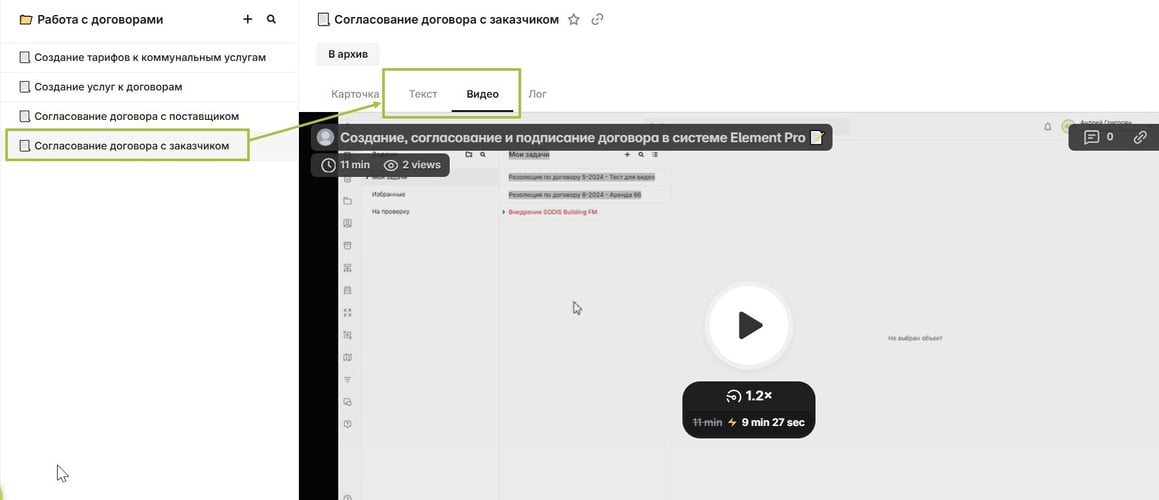1159x500 pixels.
Task: Change the 1.2× playback speed
Action: pos(749,396)
